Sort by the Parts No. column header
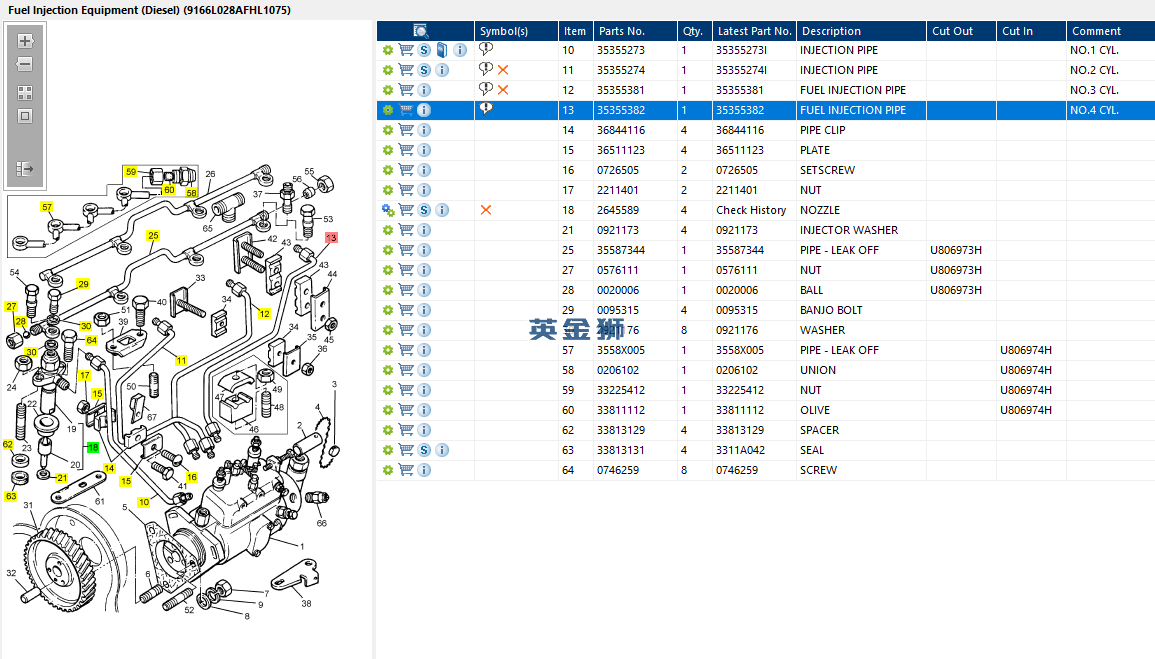The height and width of the screenshot is (659, 1155). (x=636, y=31)
